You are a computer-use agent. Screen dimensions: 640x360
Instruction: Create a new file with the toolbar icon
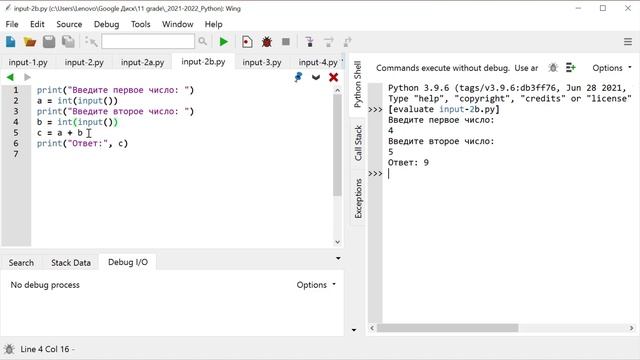tap(11, 42)
